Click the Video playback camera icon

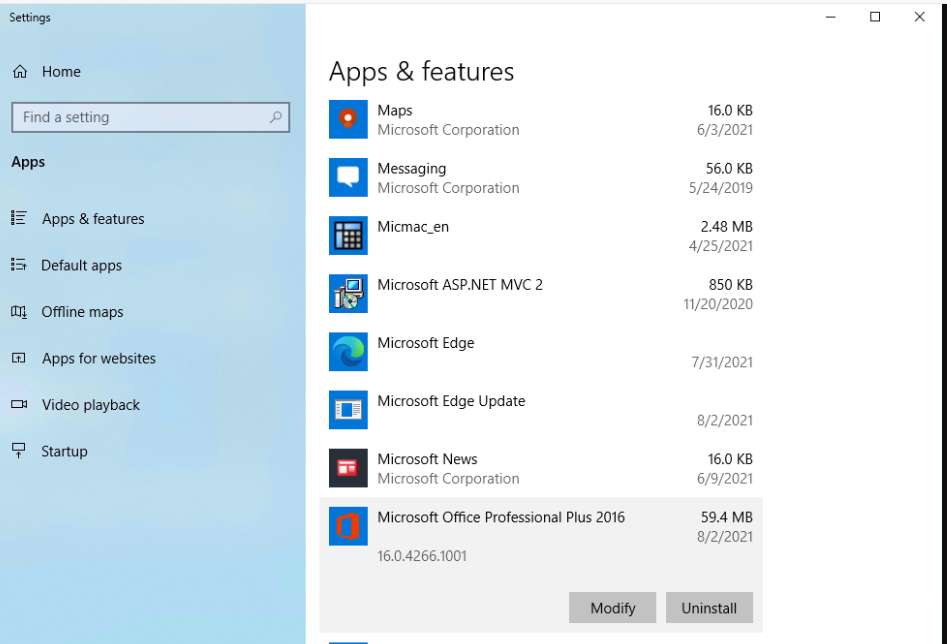point(19,404)
